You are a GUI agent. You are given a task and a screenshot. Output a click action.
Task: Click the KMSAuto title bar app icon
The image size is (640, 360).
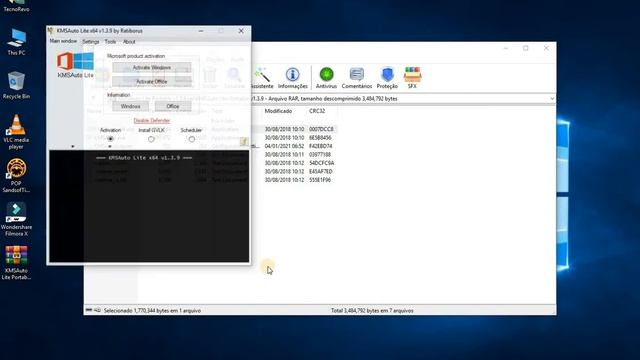[x=51, y=31]
